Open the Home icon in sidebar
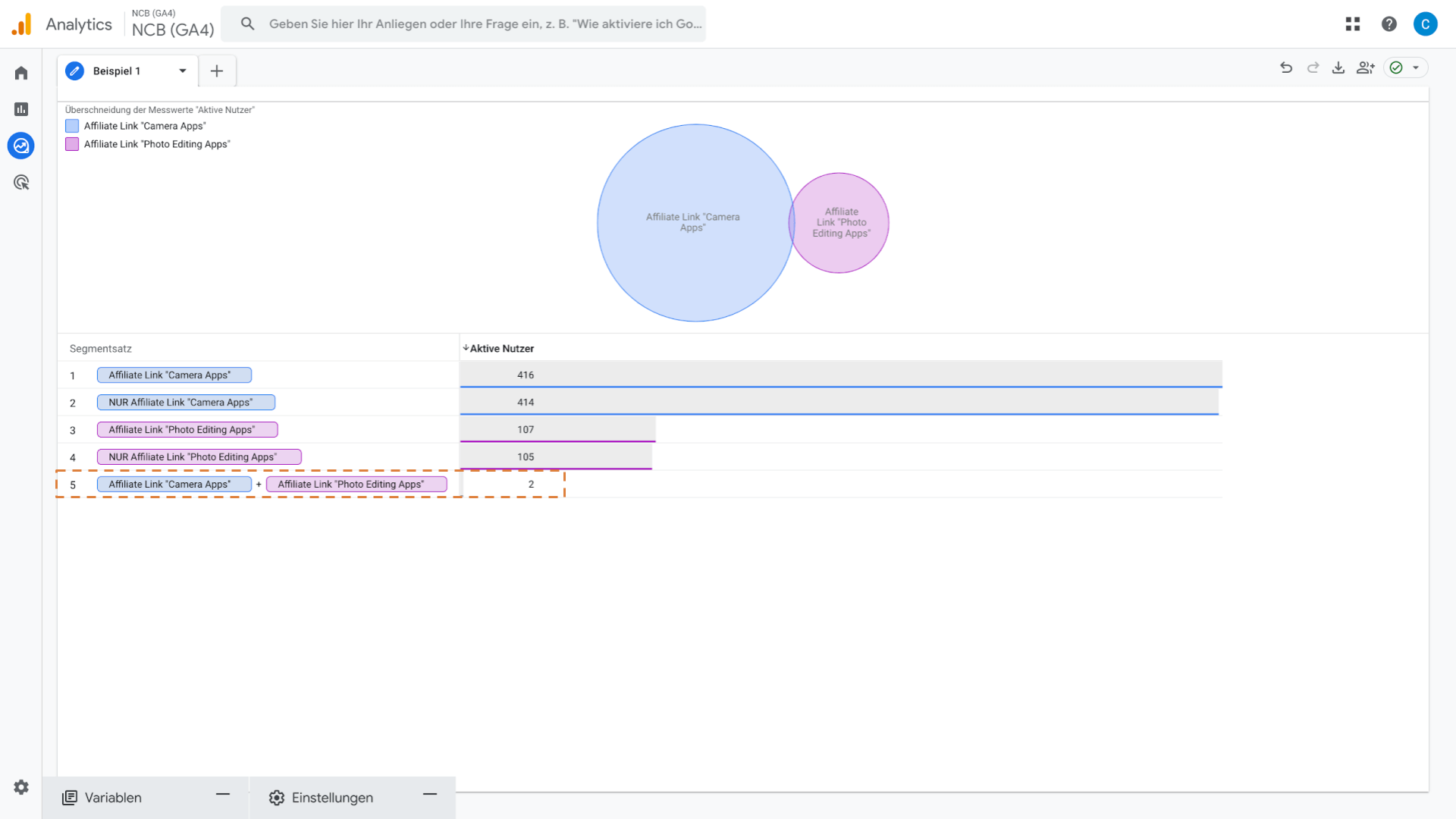Image resolution: width=1456 pixels, height=819 pixels. tap(21, 73)
